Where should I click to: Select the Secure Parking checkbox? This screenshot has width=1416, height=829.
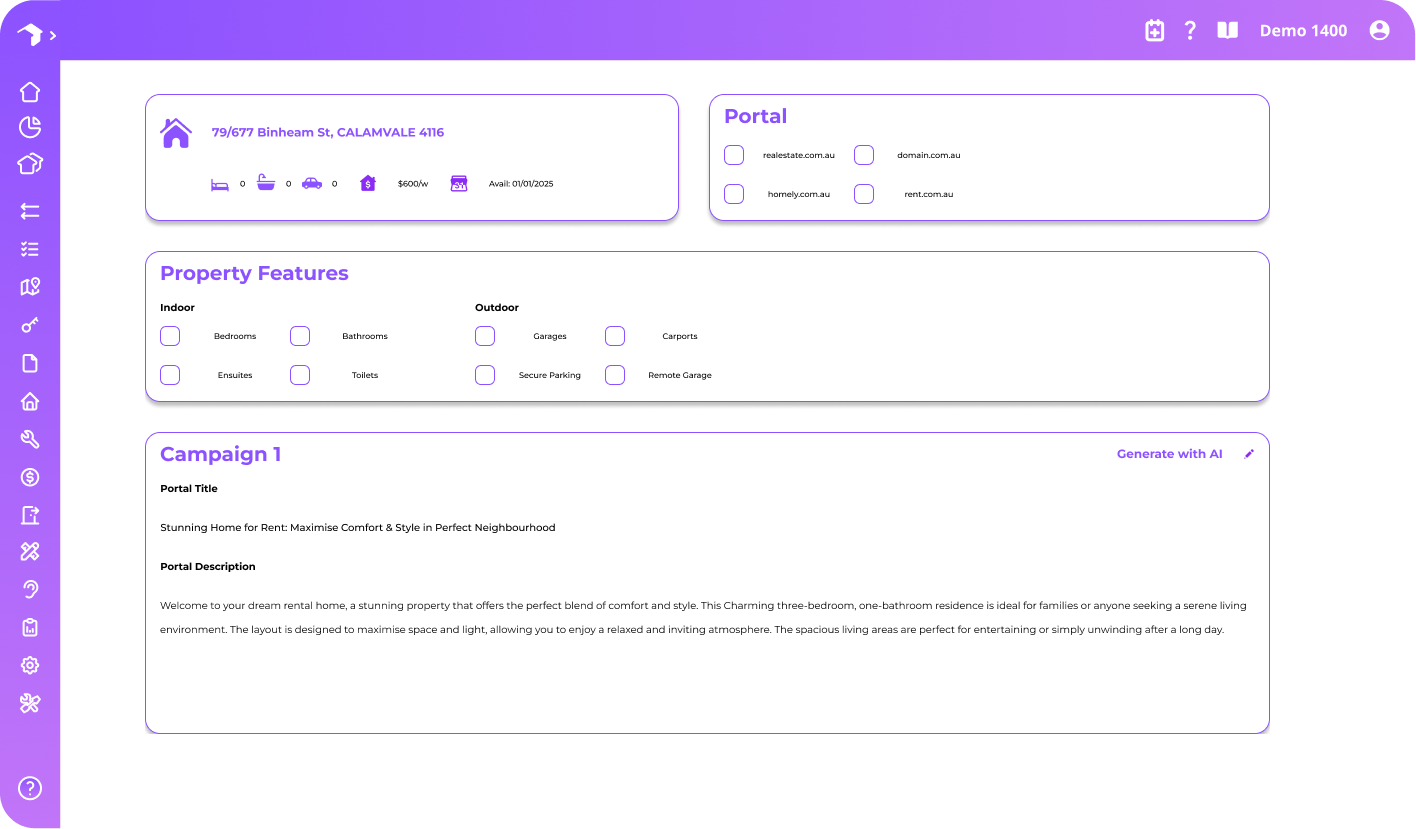coord(485,375)
